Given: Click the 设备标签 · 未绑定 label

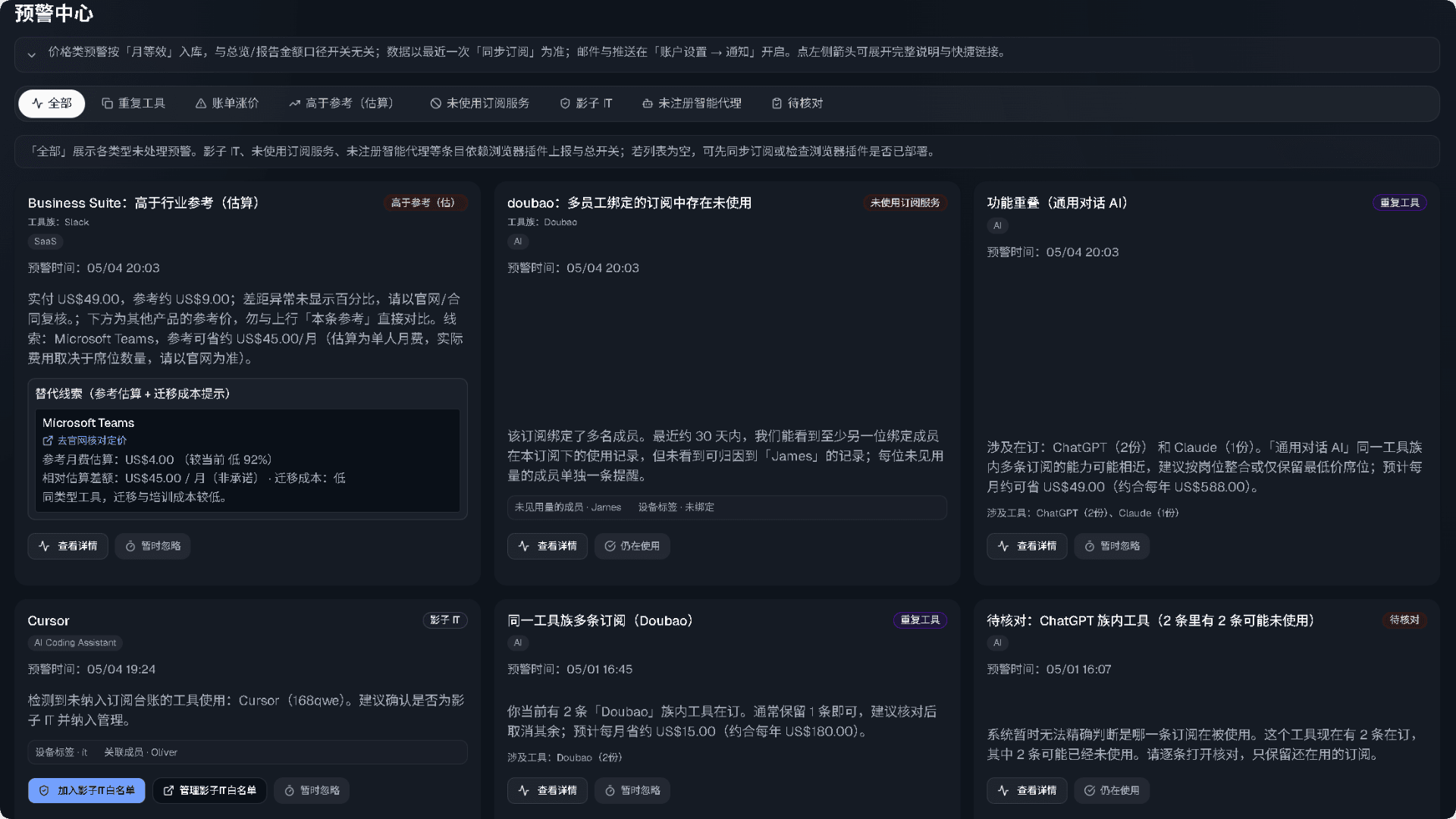Looking at the screenshot, I should 676,507.
